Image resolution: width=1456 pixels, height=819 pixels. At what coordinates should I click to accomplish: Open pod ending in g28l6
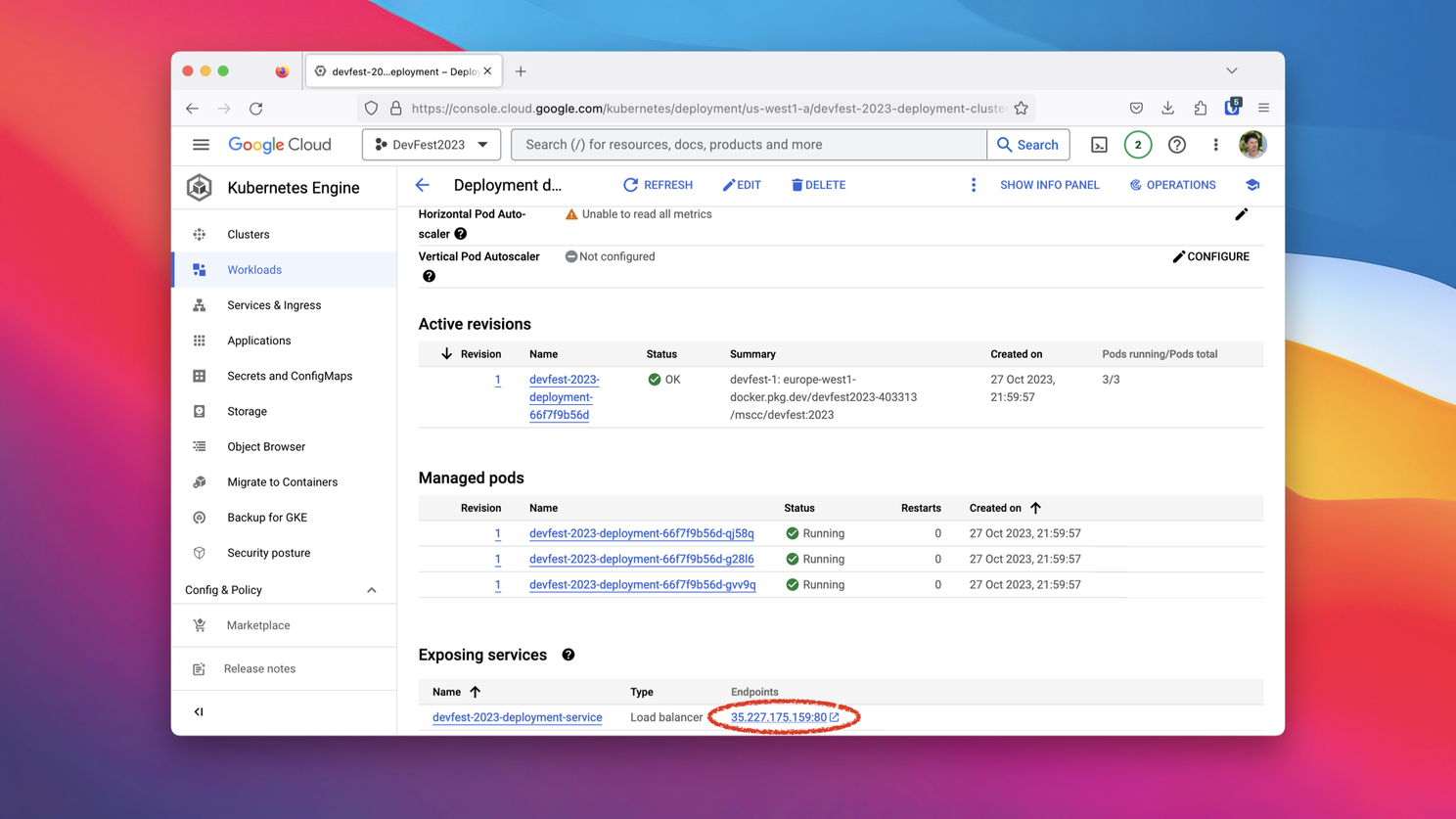642,559
